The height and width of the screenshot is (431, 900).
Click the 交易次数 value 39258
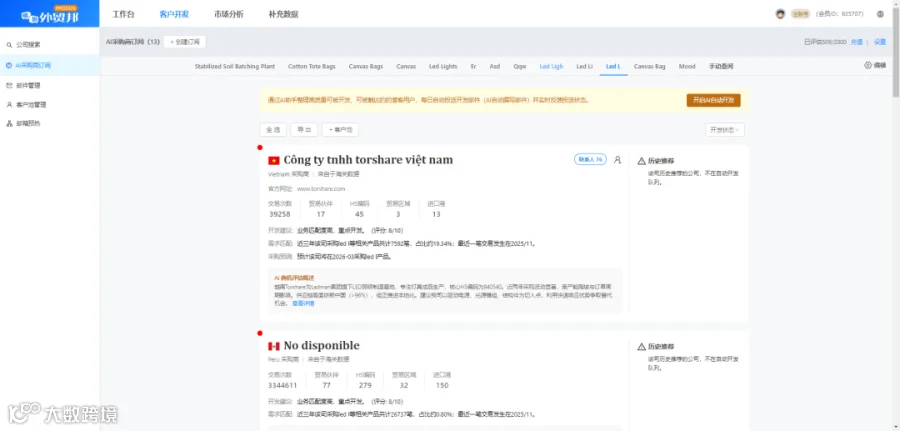click(x=280, y=214)
